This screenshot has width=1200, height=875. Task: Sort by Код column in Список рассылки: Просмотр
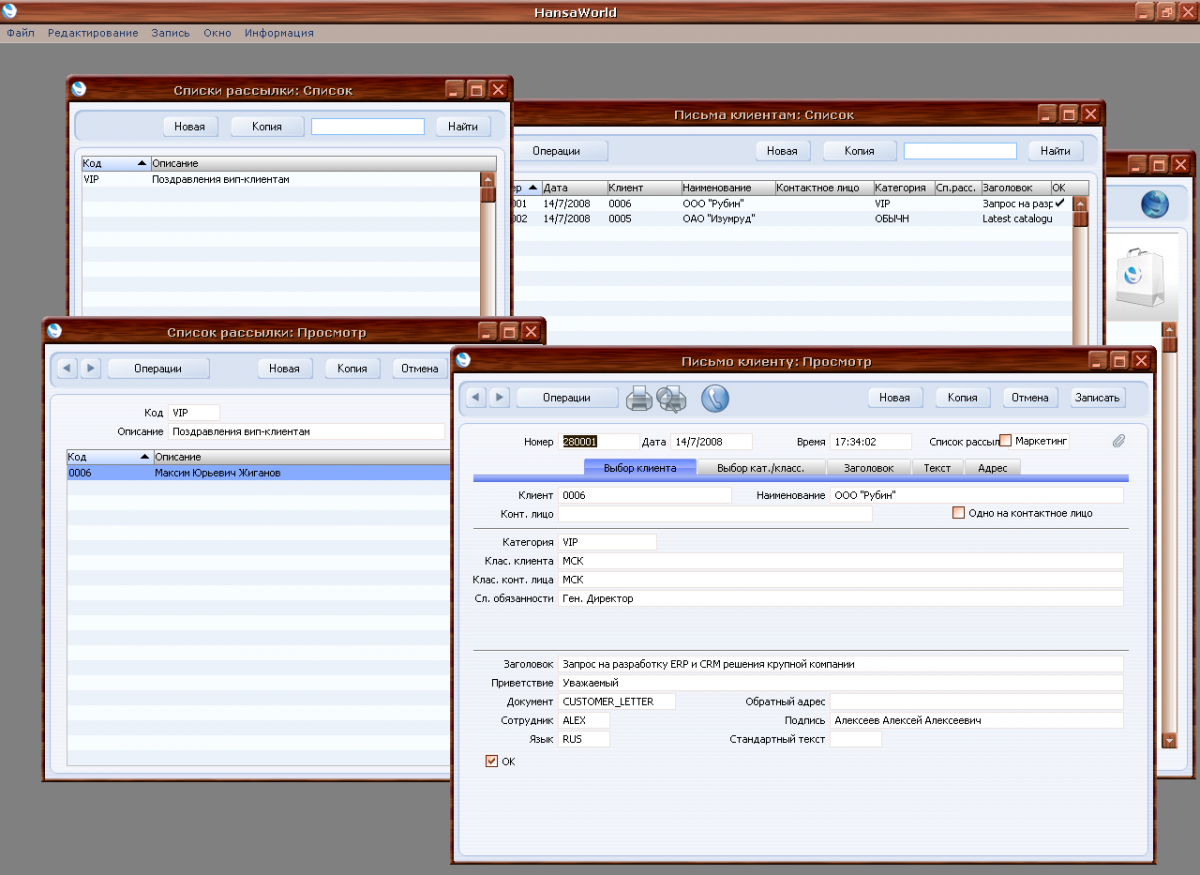(x=109, y=456)
